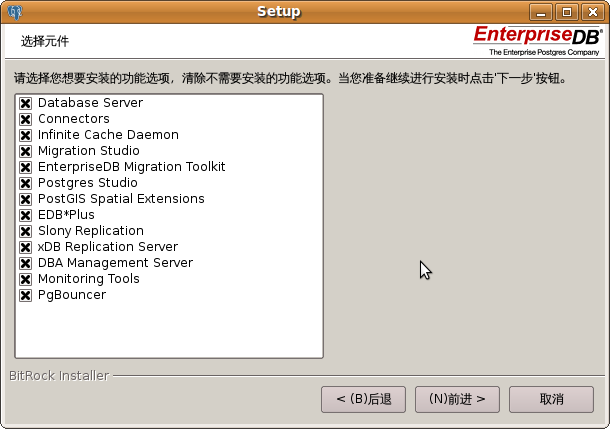
Task: Deselect the Migration Studio checkbox
Action: point(25,151)
